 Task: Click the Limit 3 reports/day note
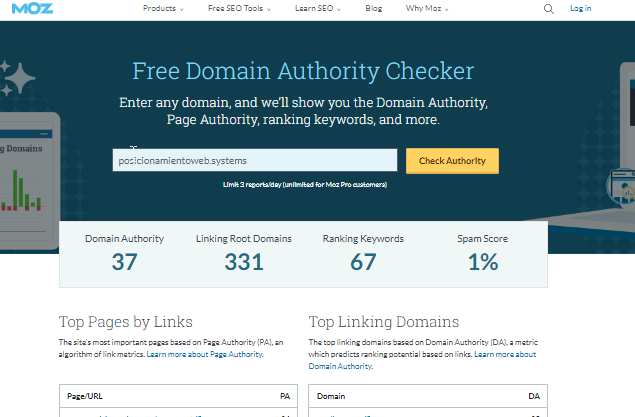(305, 185)
